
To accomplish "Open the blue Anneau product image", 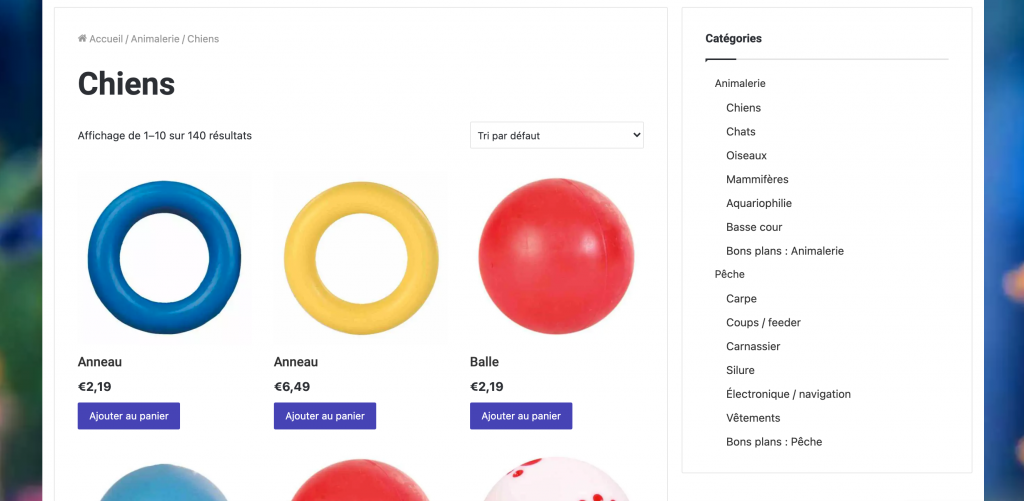I will (164, 258).
